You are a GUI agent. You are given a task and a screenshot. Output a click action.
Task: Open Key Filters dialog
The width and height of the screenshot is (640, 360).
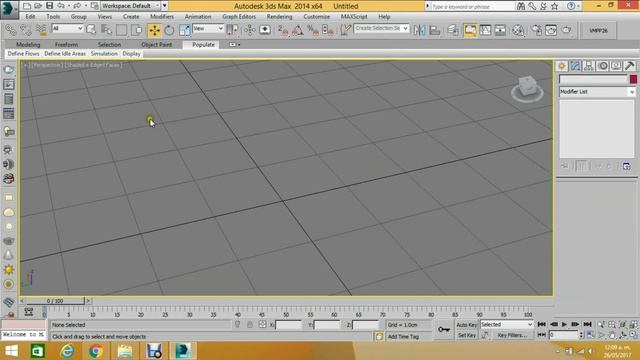click(x=512, y=335)
